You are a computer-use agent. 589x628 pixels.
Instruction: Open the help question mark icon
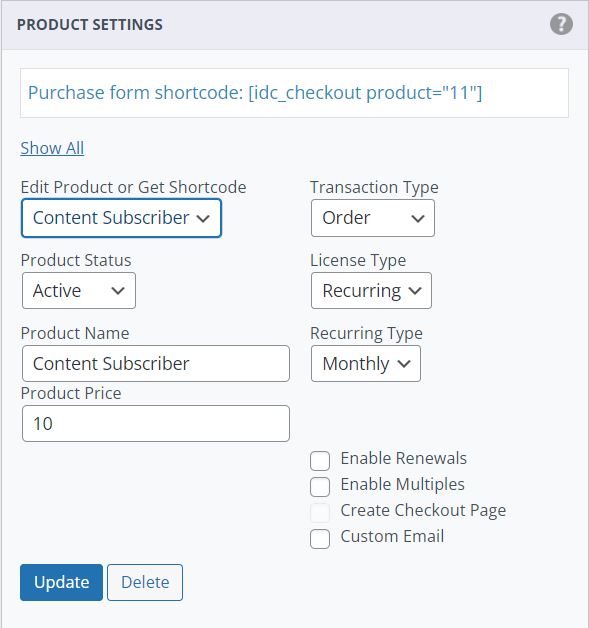click(x=561, y=24)
